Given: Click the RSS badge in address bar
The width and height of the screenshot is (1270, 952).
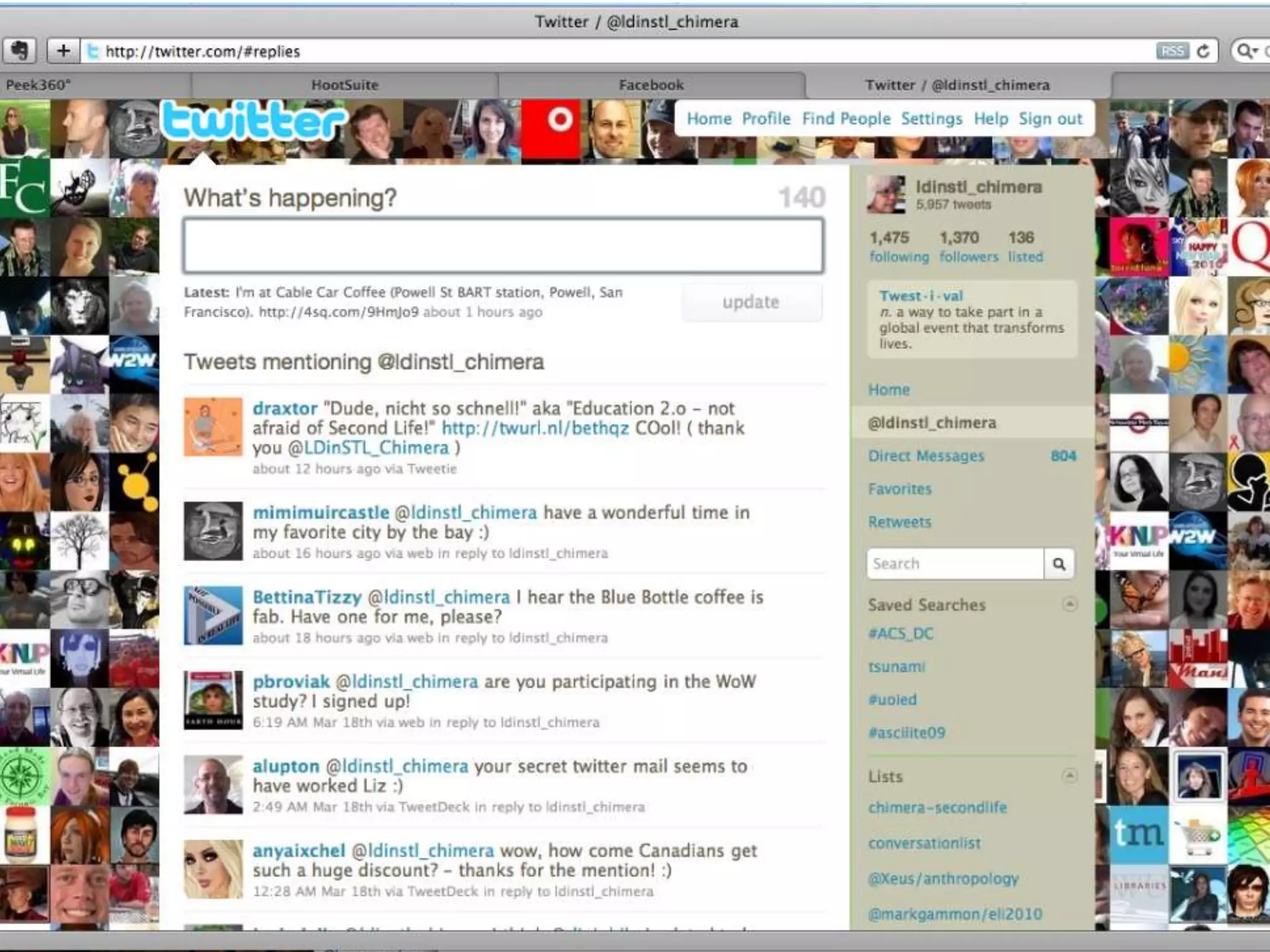Looking at the screenshot, I should [1171, 51].
